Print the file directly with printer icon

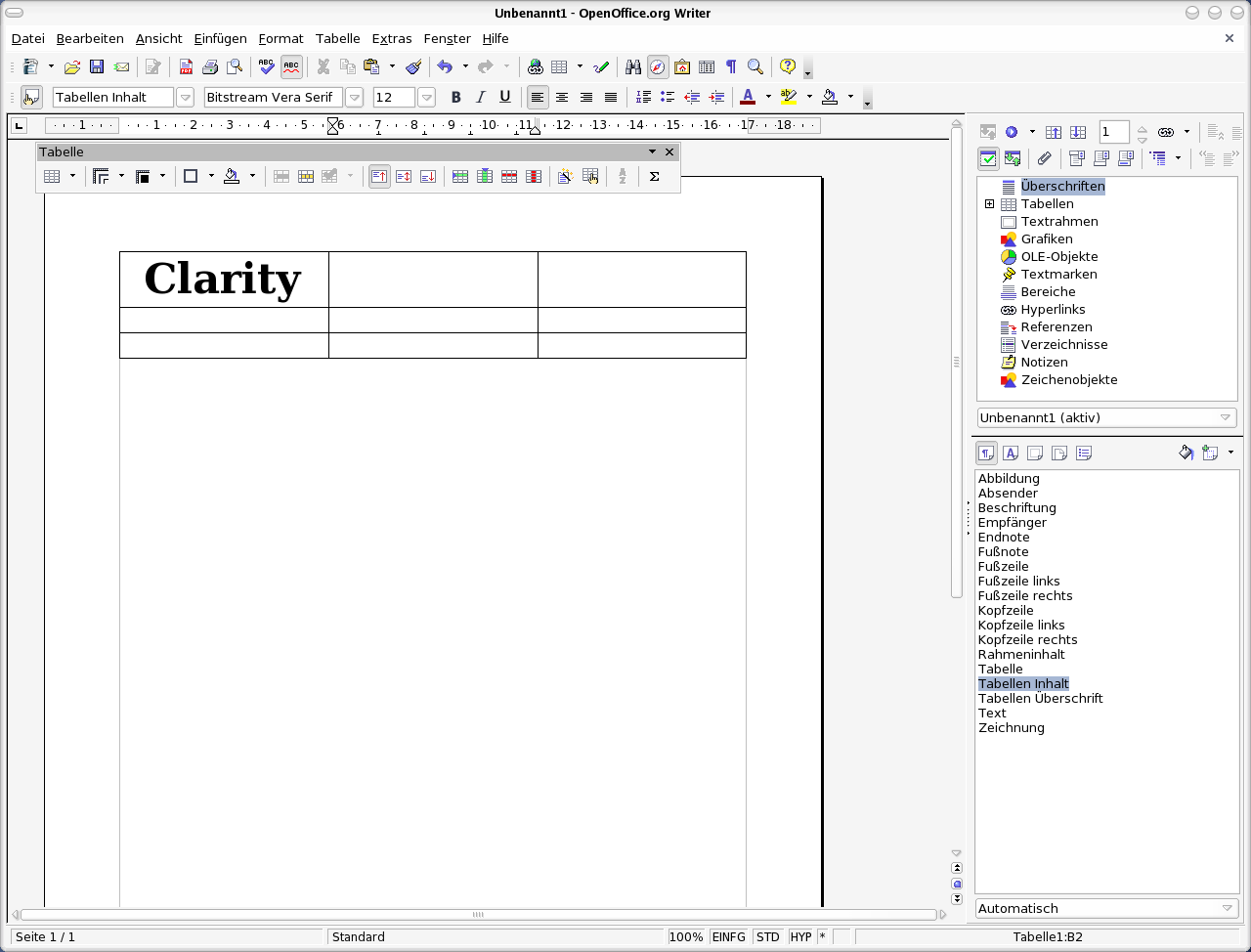(210, 67)
